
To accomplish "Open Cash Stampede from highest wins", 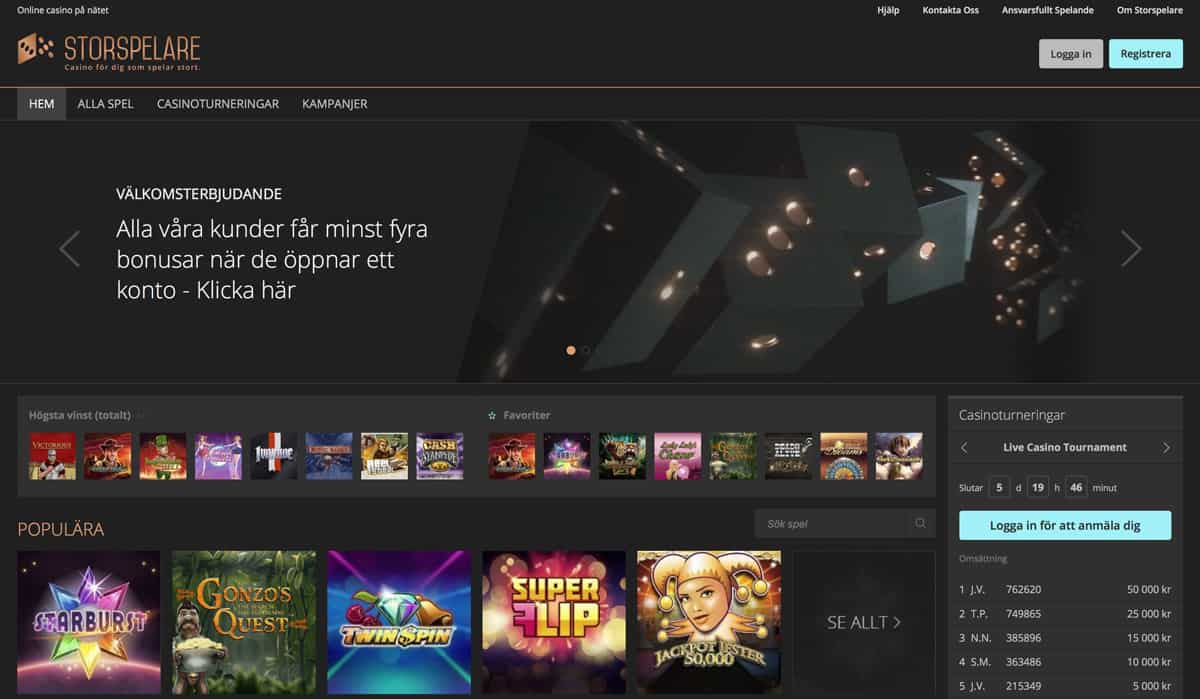I will point(440,456).
